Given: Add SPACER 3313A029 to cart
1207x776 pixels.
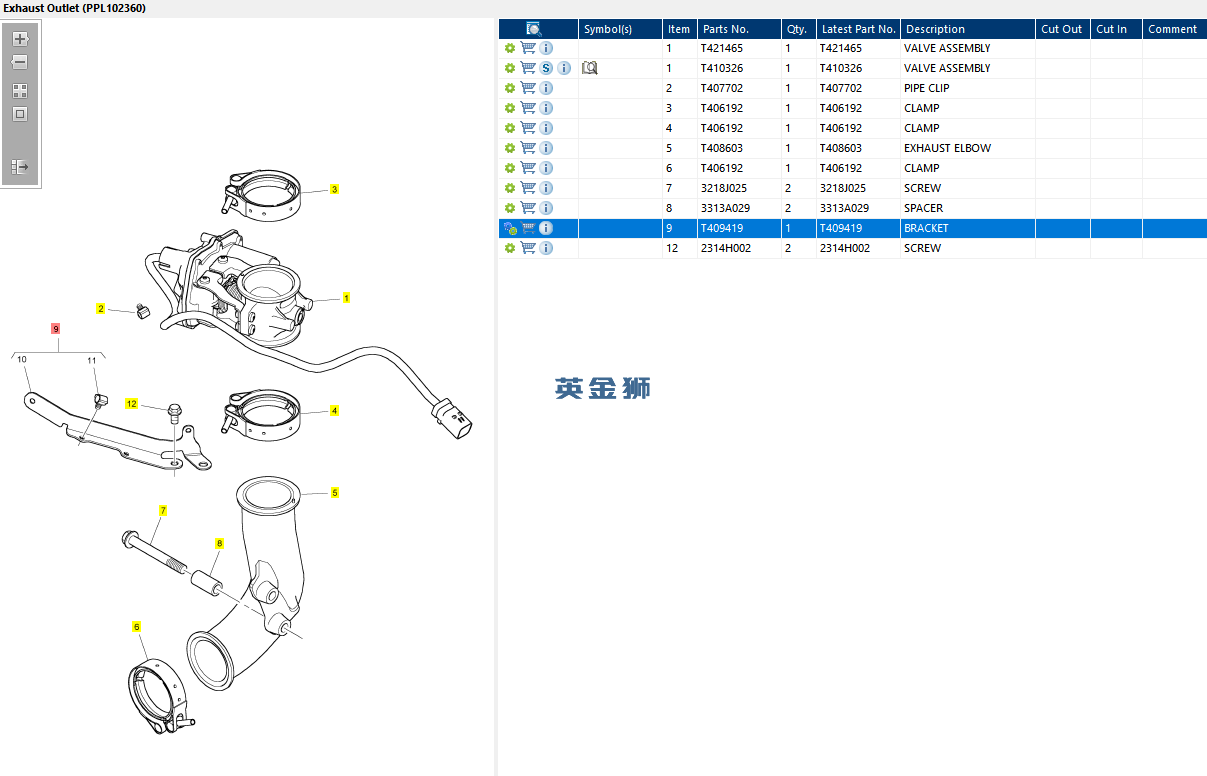Looking at the screenshot, I should pyautogui.click(x=528, y=208).
